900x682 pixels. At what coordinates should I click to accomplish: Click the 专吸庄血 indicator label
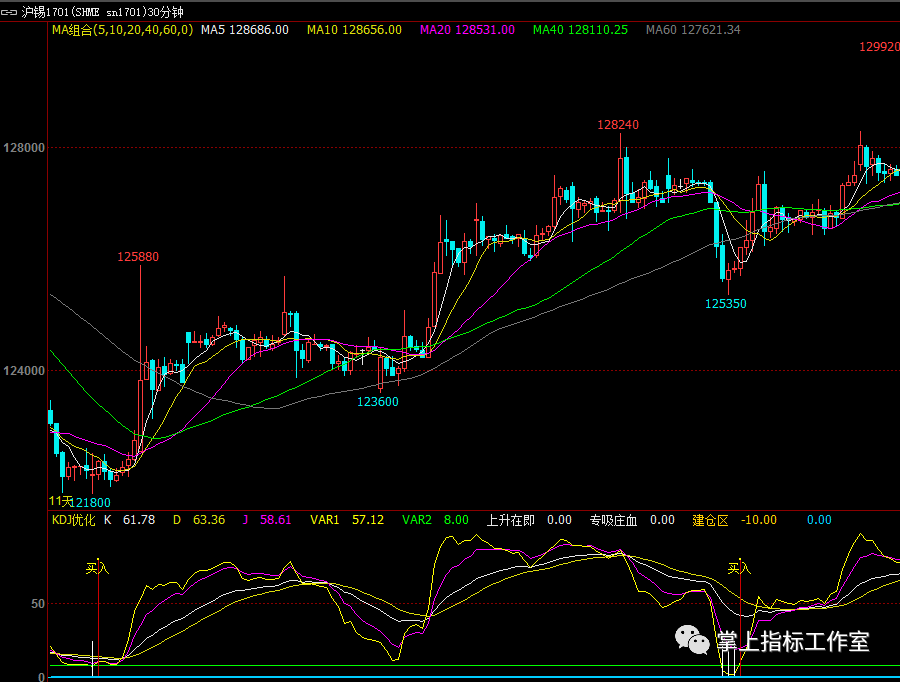614,520
